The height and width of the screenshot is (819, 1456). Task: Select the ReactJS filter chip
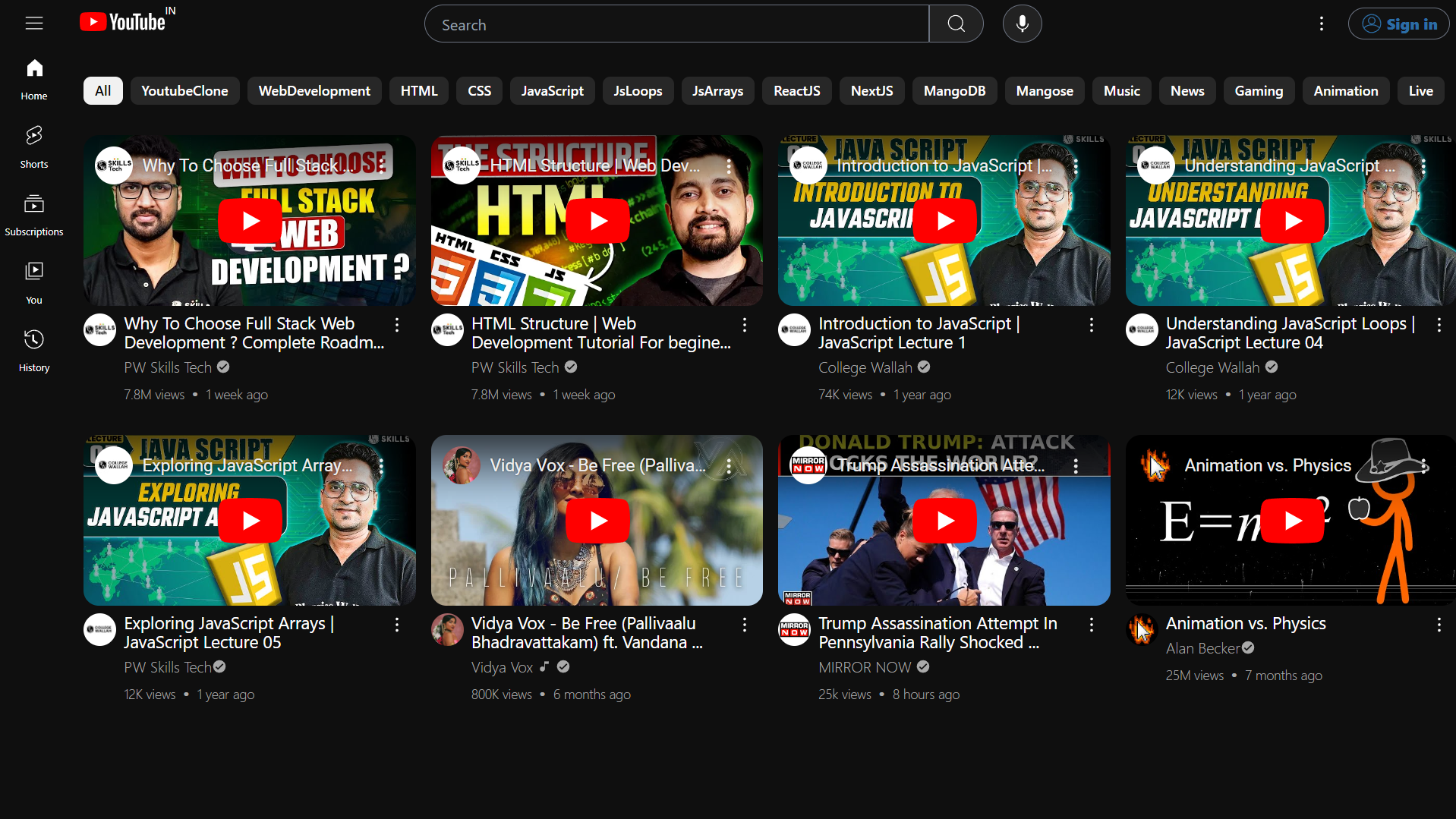[797, 91]
